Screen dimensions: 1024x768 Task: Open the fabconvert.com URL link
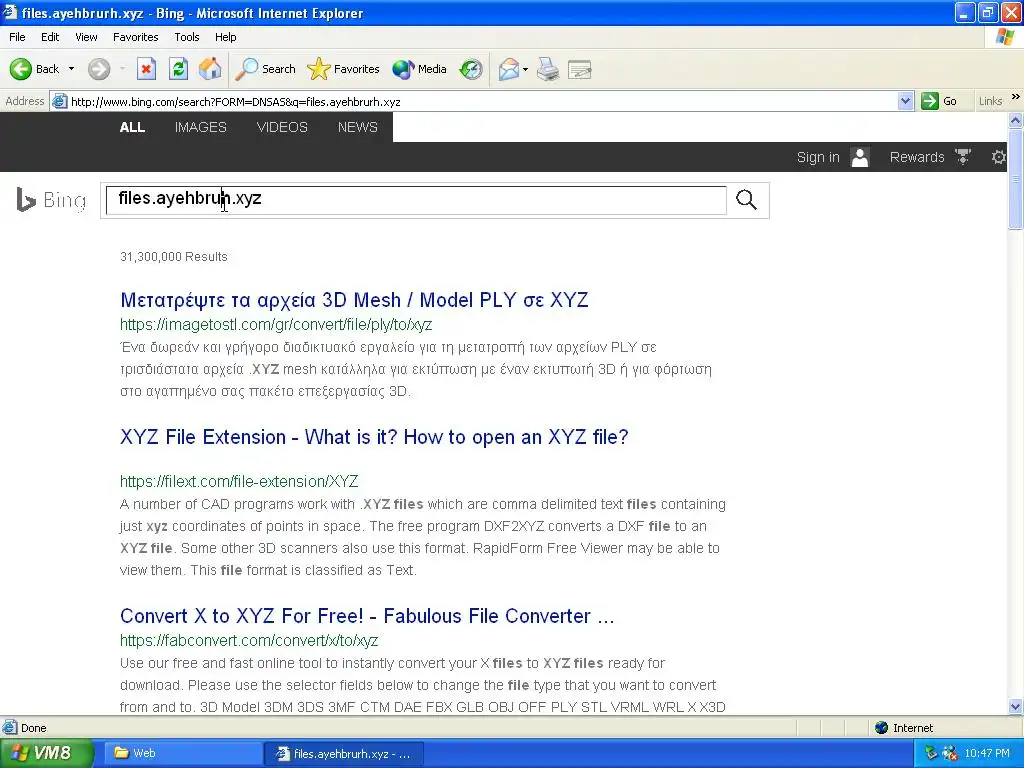coord(249,641)
